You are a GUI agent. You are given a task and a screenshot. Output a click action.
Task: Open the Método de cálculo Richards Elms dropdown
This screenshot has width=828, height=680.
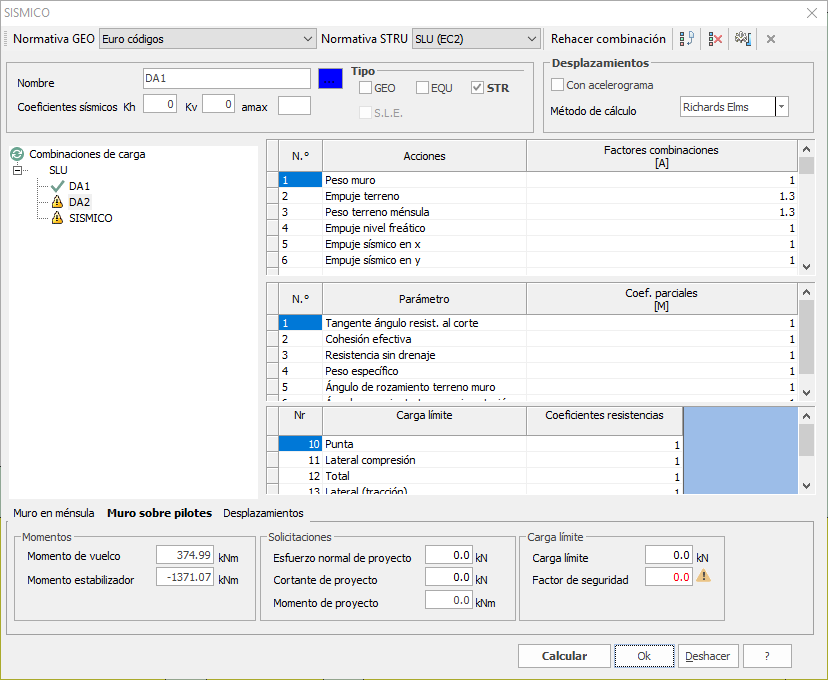(782, 107)
